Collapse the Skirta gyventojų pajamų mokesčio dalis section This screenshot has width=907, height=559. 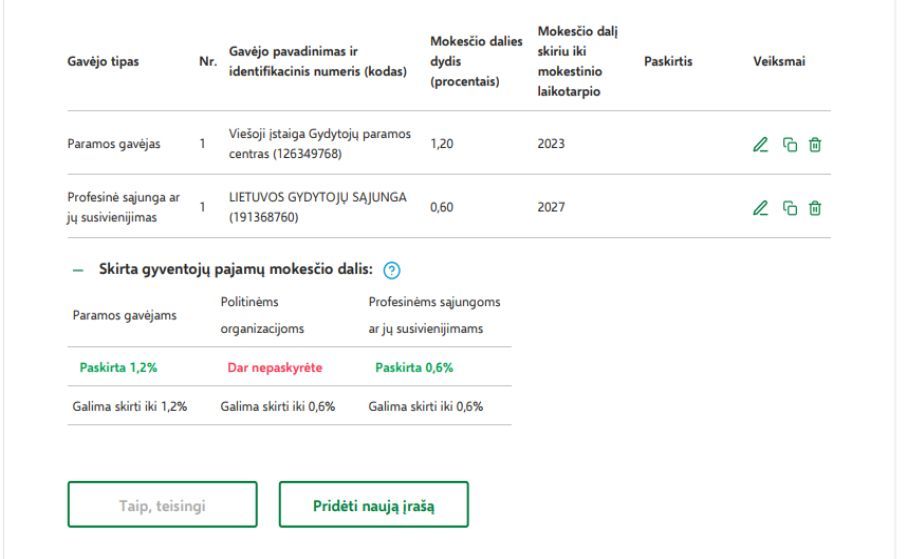(78, 270)
